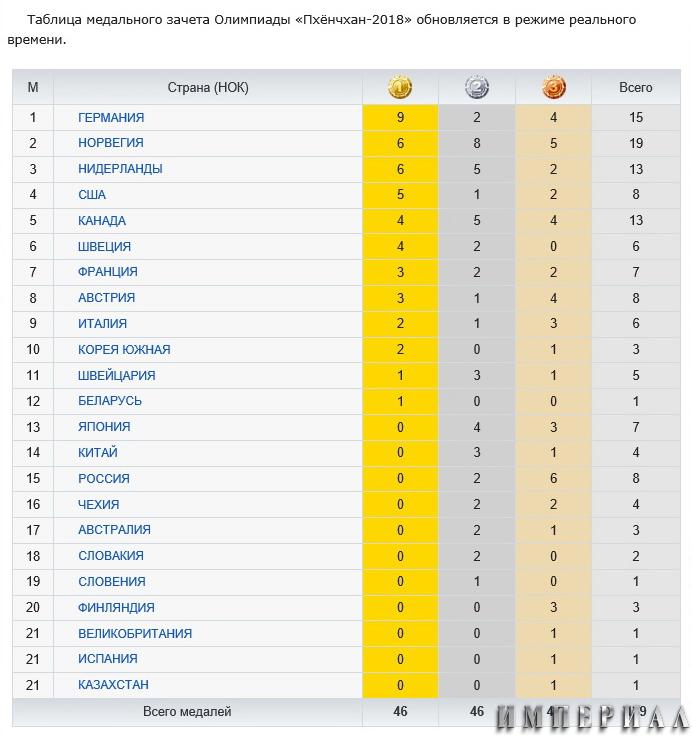Click the silver medal icon header

pyautogui.click(x=477, y=87)
